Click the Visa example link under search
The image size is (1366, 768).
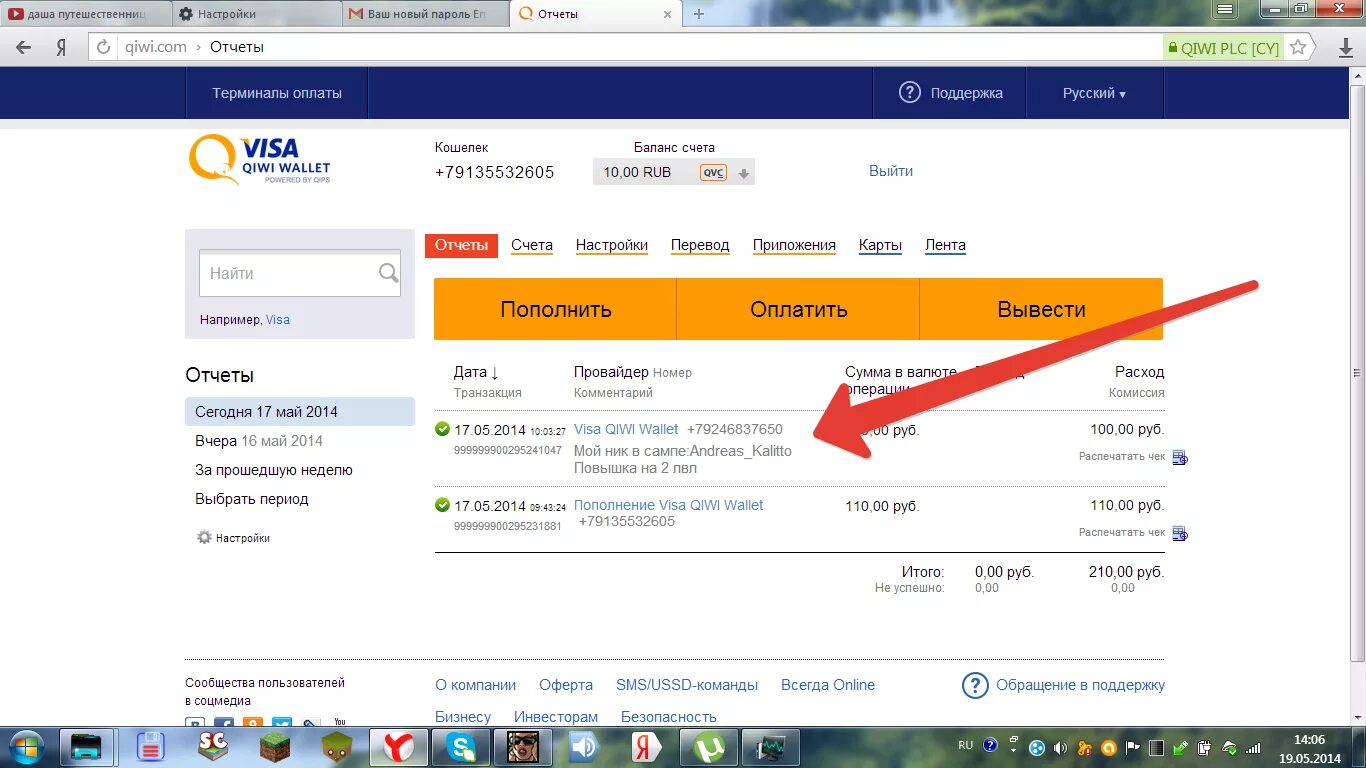click(278, 320)
